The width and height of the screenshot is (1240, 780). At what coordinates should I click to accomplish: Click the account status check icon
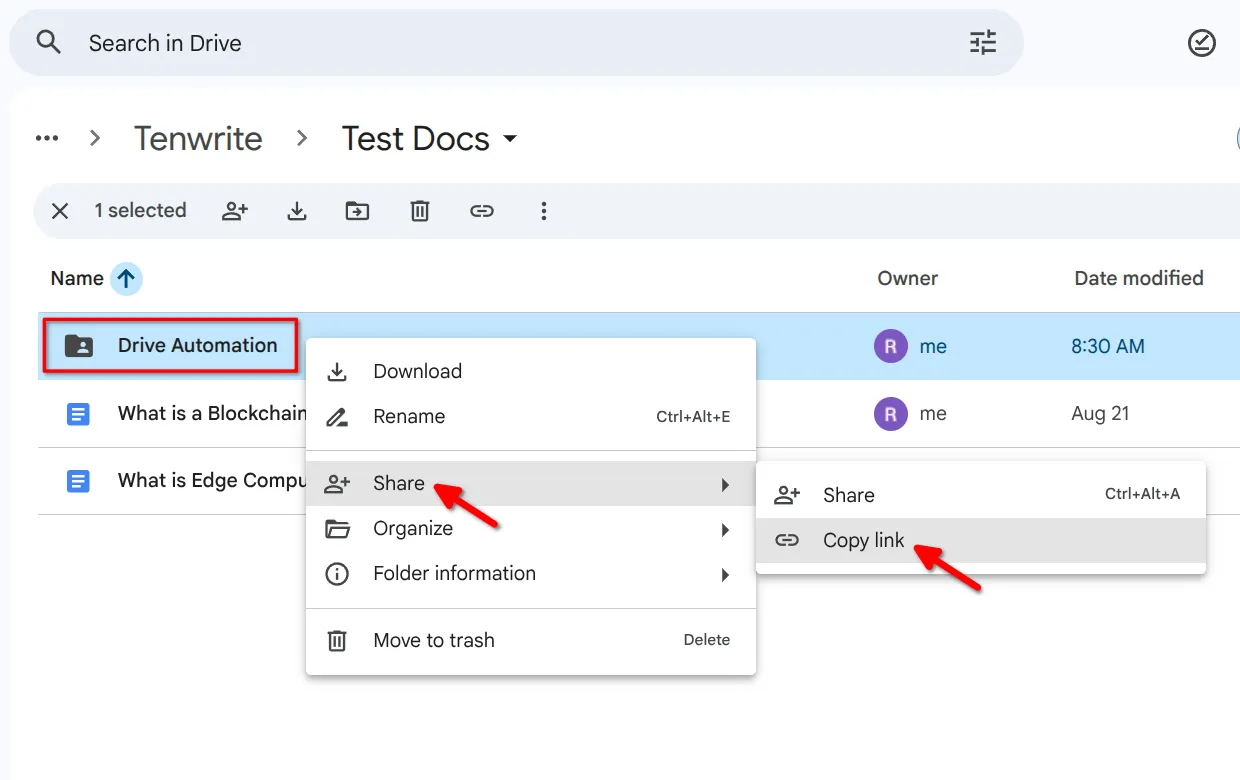tap(1201, 43)
